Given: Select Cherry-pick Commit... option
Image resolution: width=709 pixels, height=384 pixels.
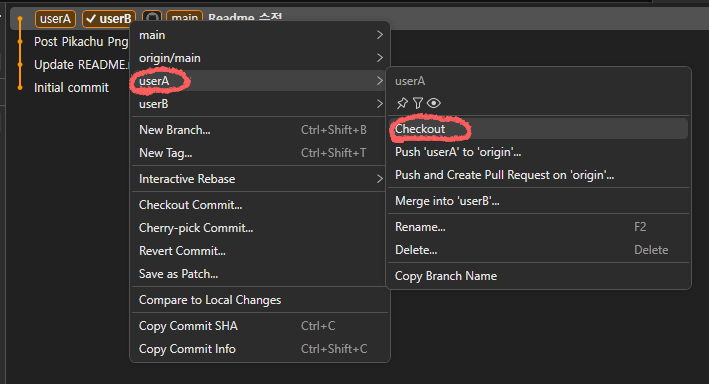Looking at the screenshot, I should 260,228.
